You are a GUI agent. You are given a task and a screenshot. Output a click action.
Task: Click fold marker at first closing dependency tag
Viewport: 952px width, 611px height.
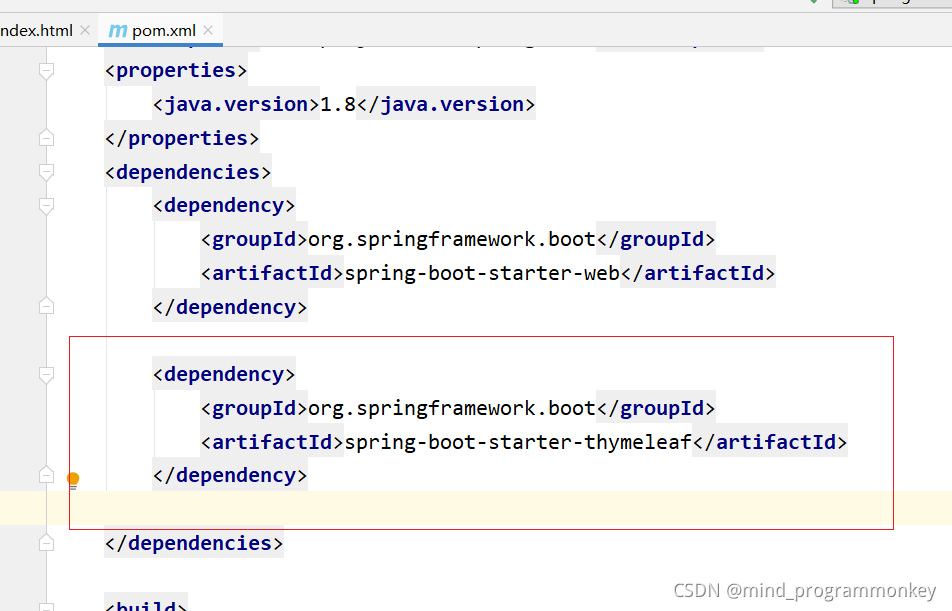[46, 306]
